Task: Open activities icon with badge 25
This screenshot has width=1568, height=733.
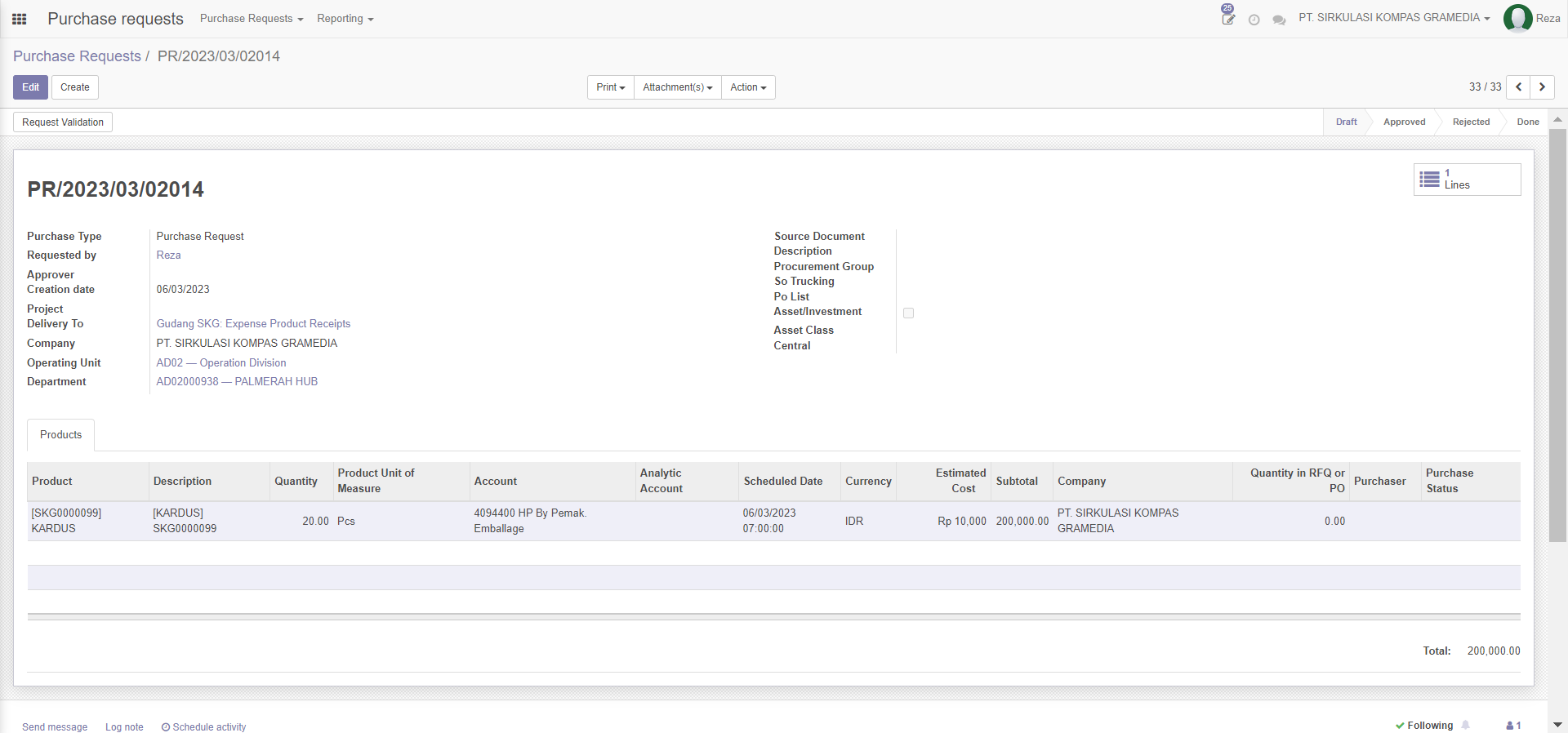Action: click(x=1228, y=16)
